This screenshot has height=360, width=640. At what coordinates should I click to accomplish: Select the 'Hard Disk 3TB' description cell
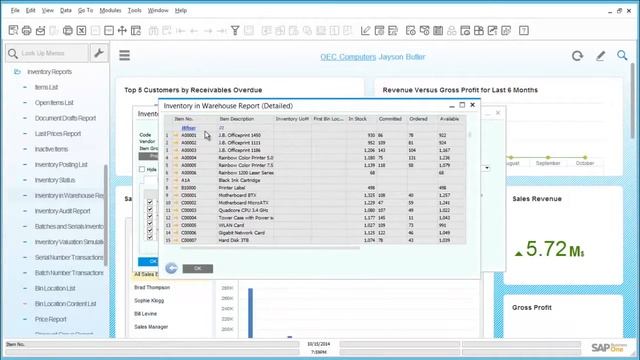point(246,240)
